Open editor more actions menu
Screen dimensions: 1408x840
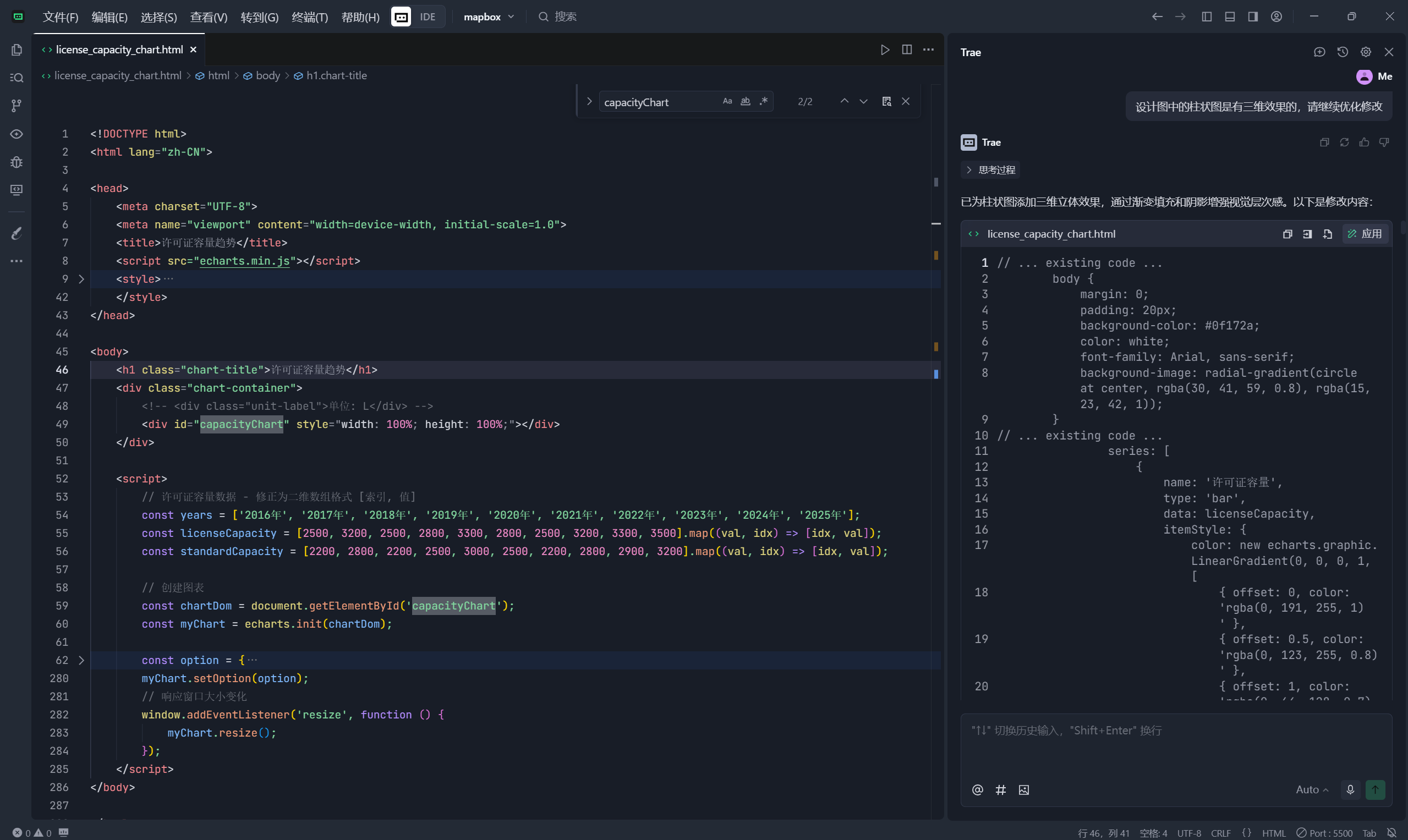tap(928, 50)
